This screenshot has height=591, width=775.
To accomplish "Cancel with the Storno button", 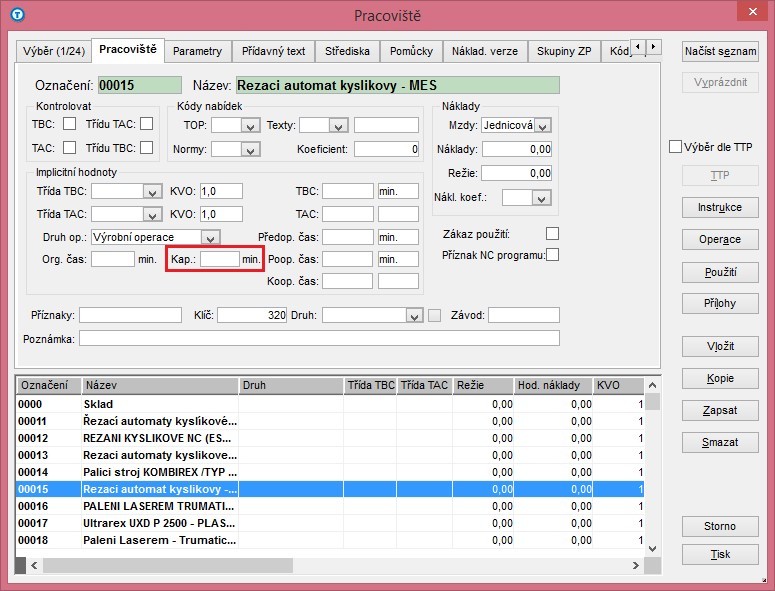I will [720, 527].
